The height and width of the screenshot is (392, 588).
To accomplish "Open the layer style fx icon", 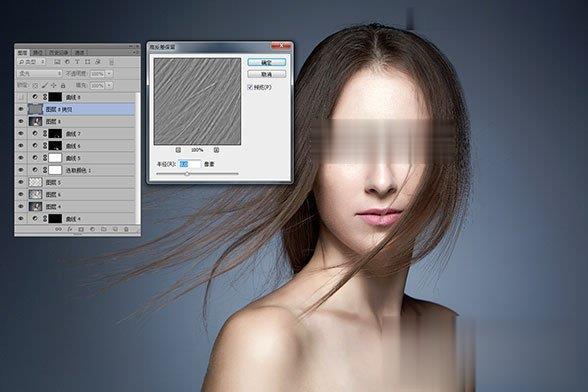I will point(70,229).
